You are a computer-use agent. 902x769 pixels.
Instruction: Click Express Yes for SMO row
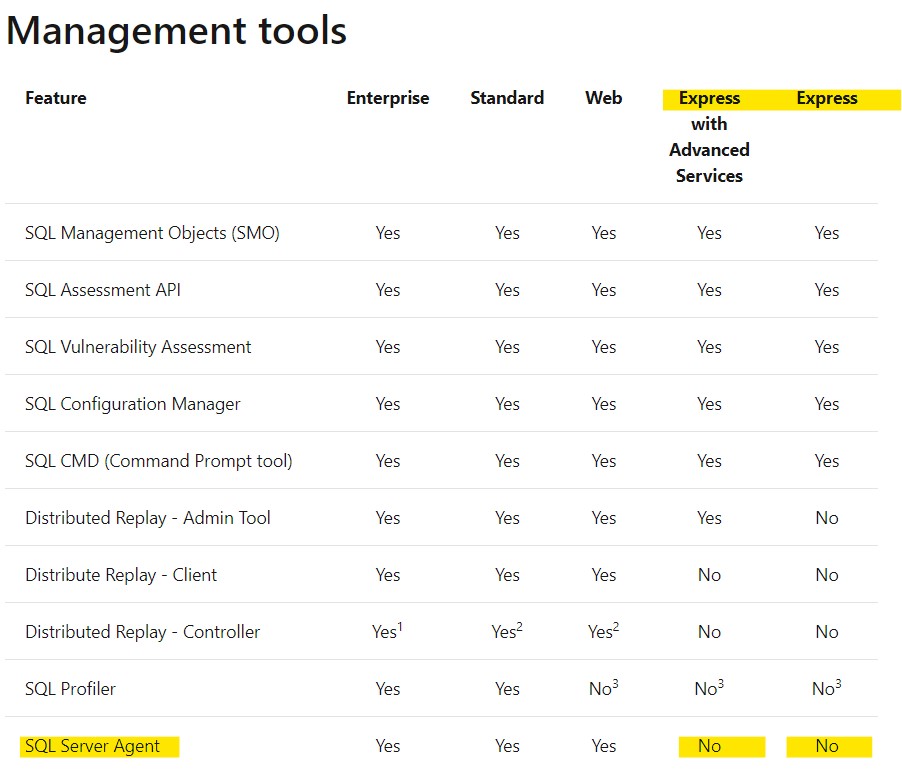tap(827, 233)
